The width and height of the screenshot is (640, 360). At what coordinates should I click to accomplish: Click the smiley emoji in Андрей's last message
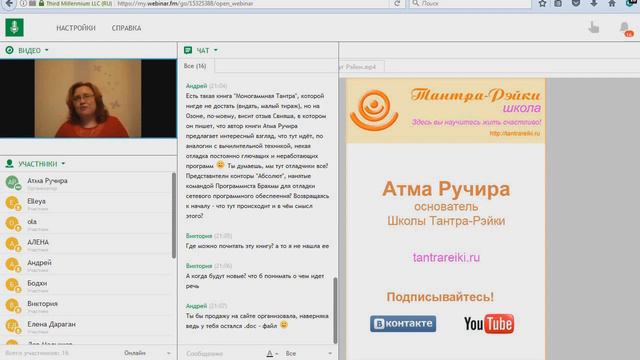284,325
